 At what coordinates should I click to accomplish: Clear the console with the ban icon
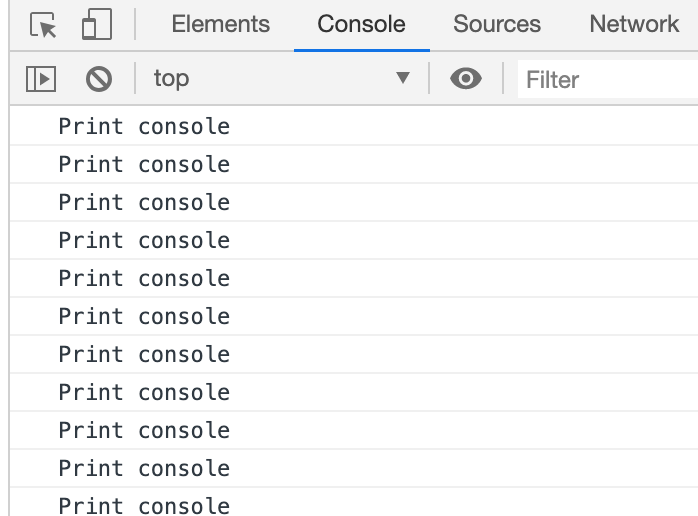tap(99, 79)
